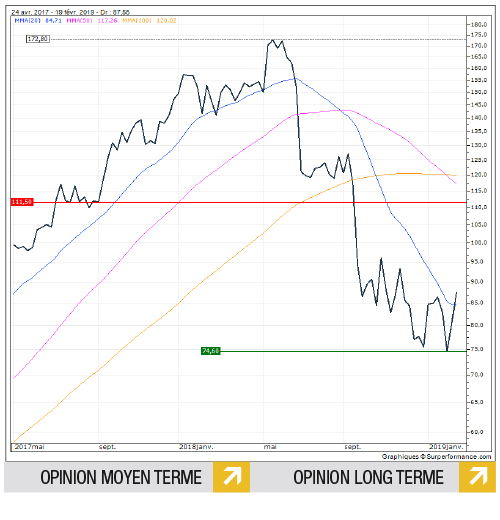Click the 85,0 price axis value
The width and height of the screenshot is (500, 520).
pos(477,303)
